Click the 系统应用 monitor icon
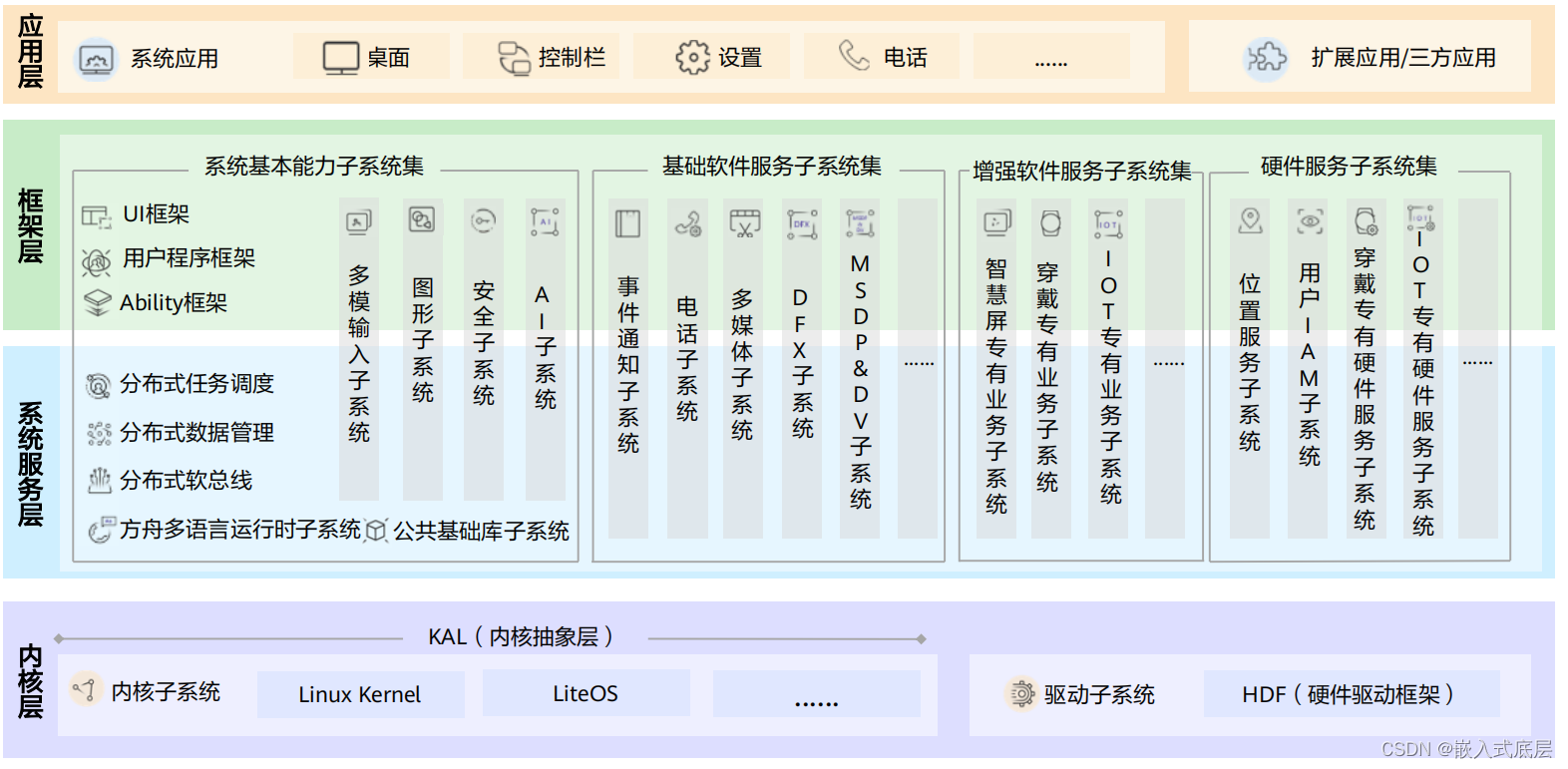 [97, 59]
